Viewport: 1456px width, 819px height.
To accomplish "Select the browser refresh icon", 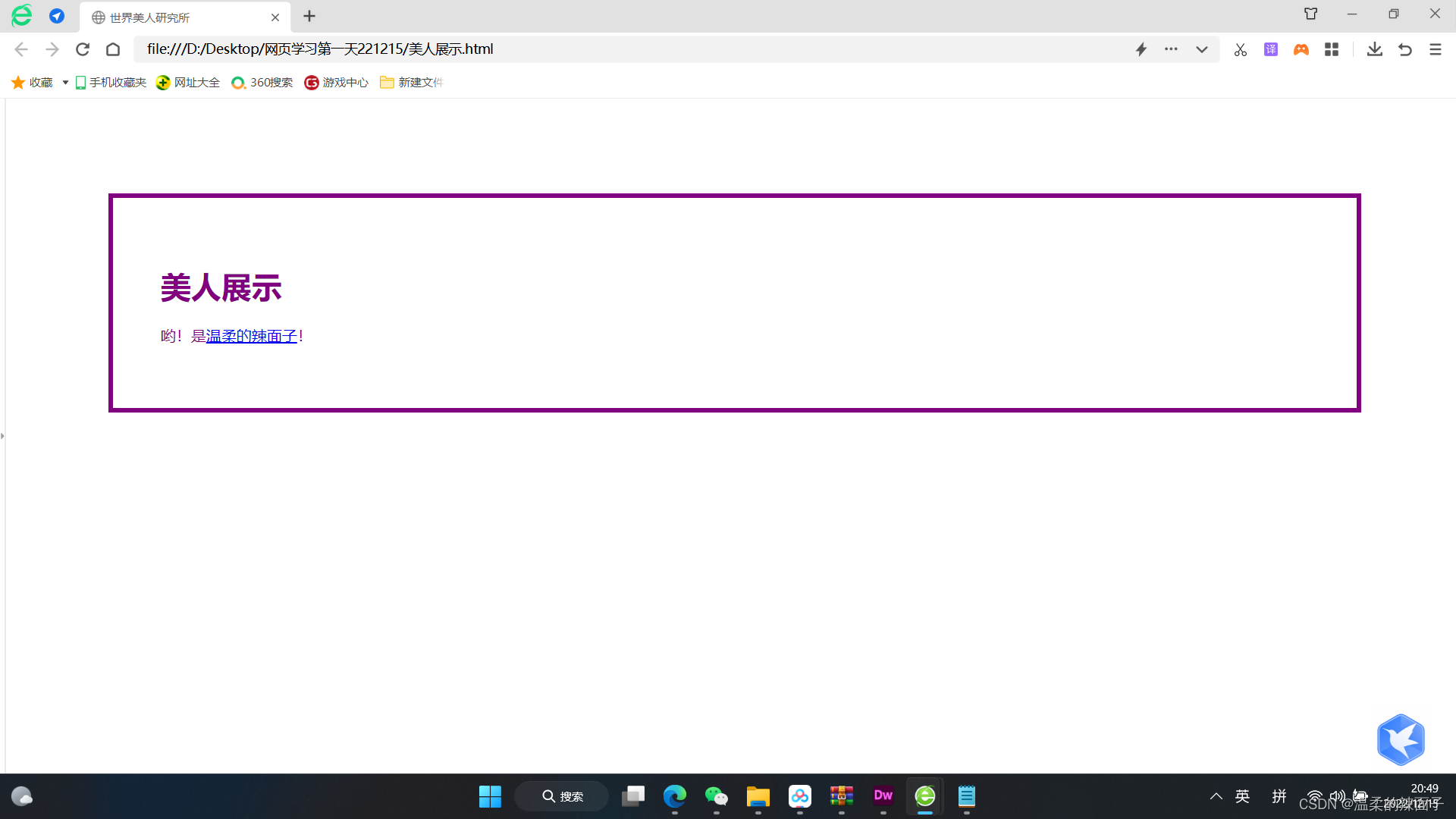I will (84, 49).
